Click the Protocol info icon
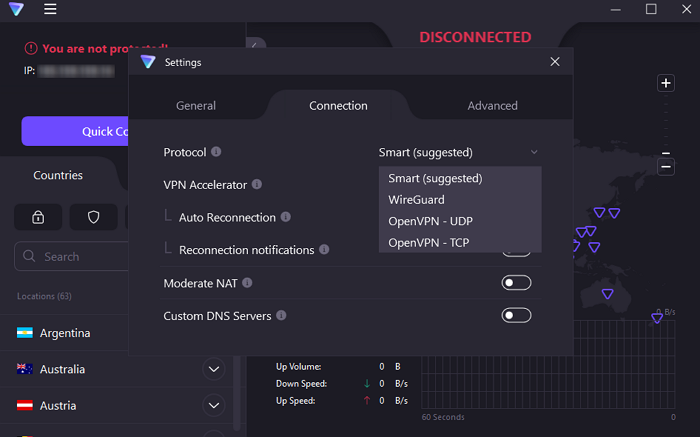Screen dimensions: 700x437 [216, 152]
